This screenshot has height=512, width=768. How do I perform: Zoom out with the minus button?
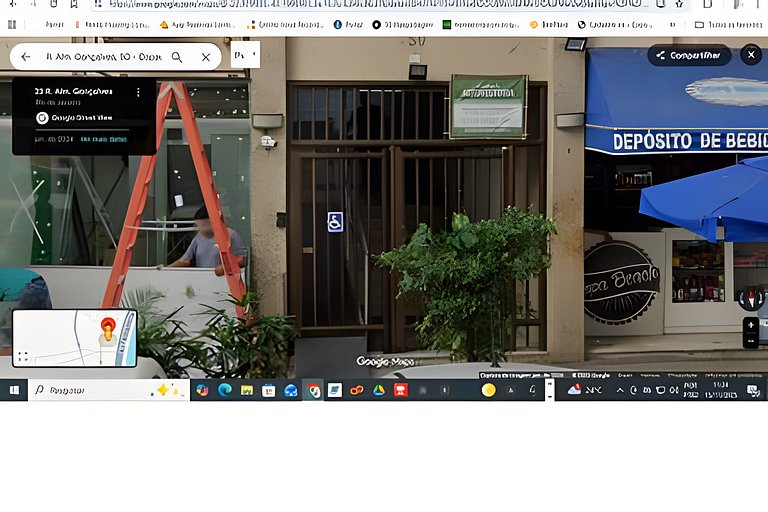coord(750,341)
